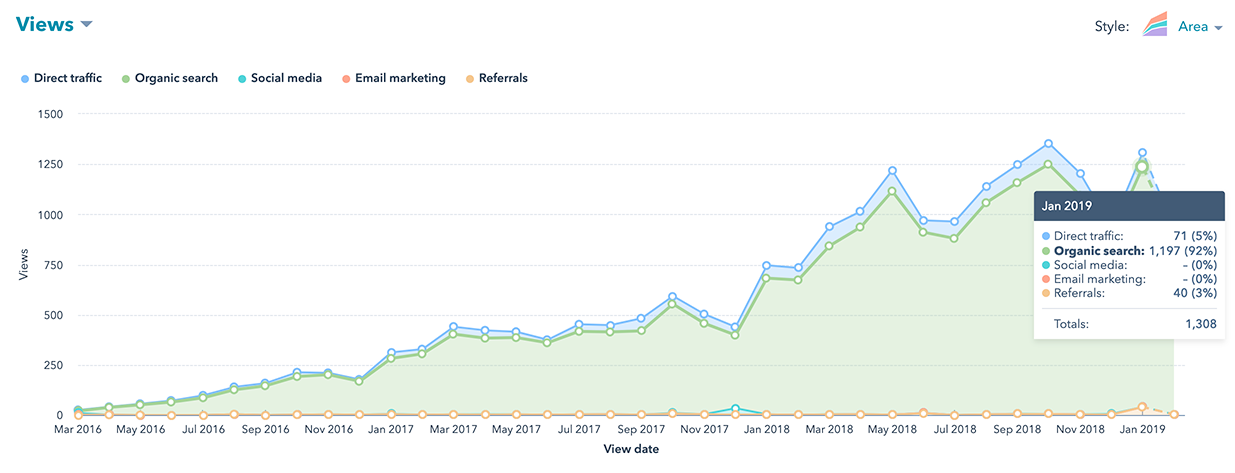Viewport: 1235px width, 473px height.
Task: Click the Jan 2018 axis label
Action: point(766,430)
